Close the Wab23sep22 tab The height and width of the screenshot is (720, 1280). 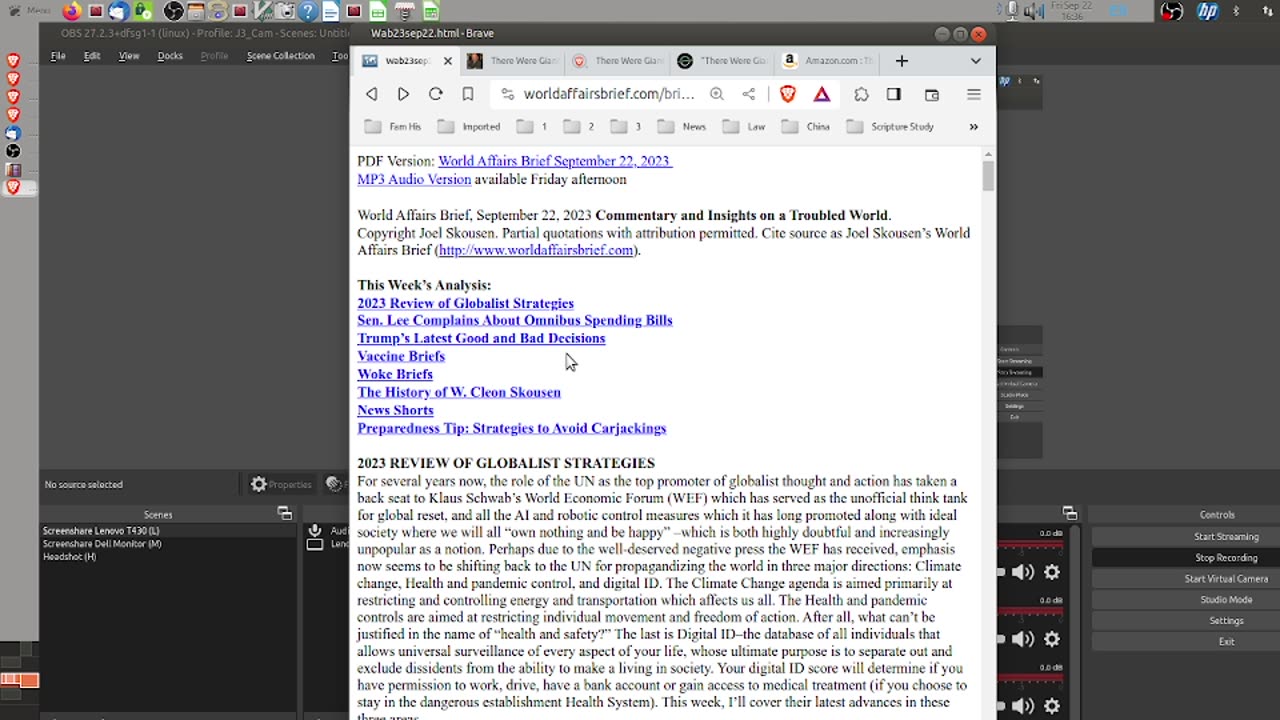(447, 61)
